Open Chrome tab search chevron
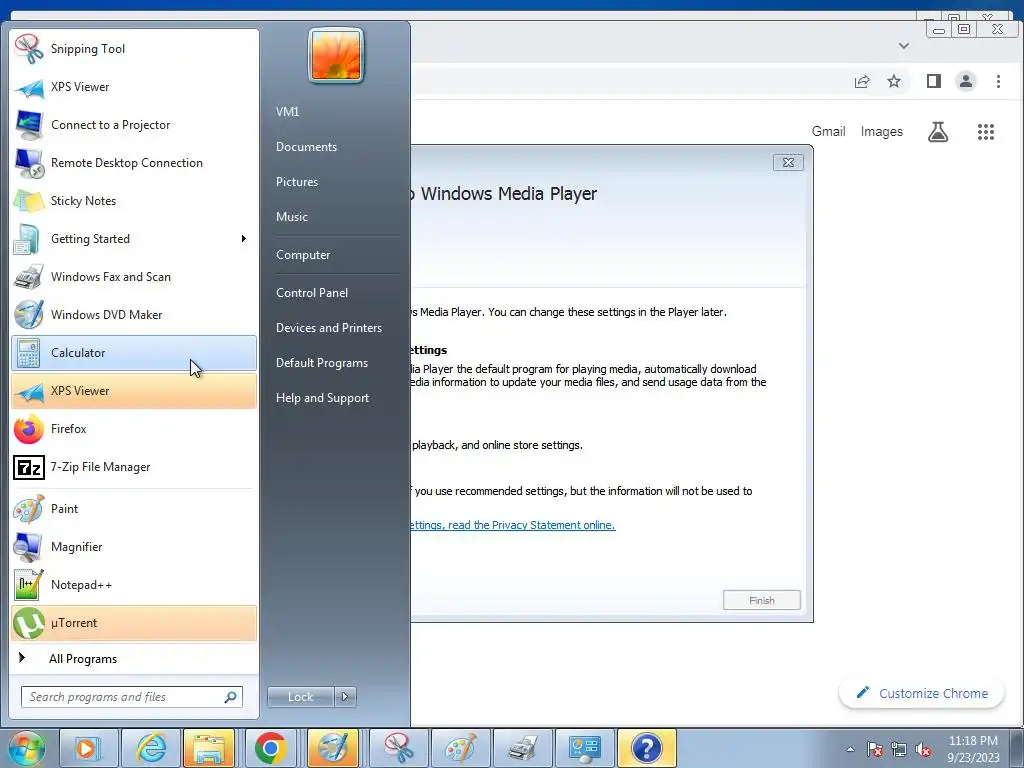Viewport: 1024px width, 768px height. coord(904,46)
